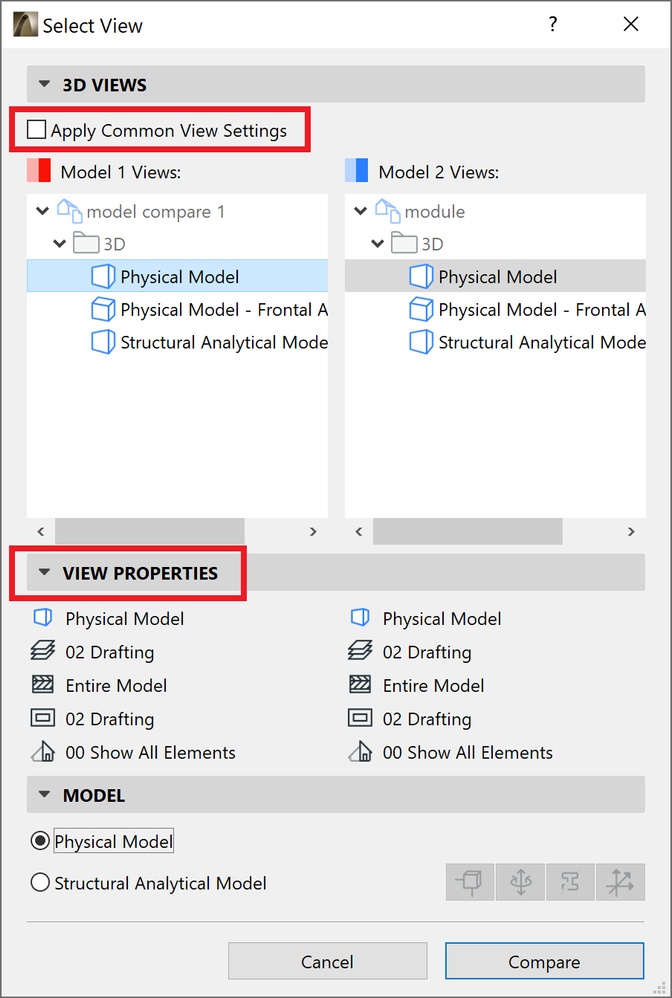The width and height of the screenshot is (672, 998).
Task: Click the Model 1 list horizontal scrollbar
Action: [150, 531]
